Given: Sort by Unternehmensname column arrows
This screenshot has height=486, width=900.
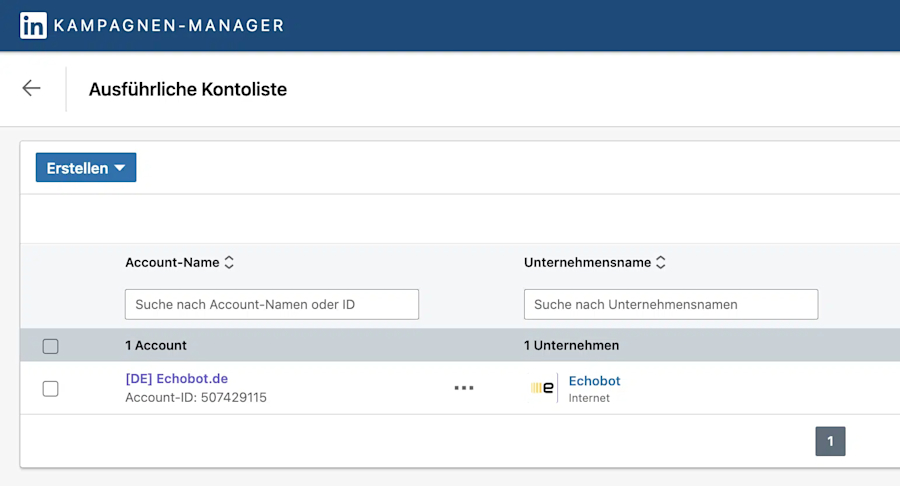Looking at the screenshot, I should click(x=661, y=262).
